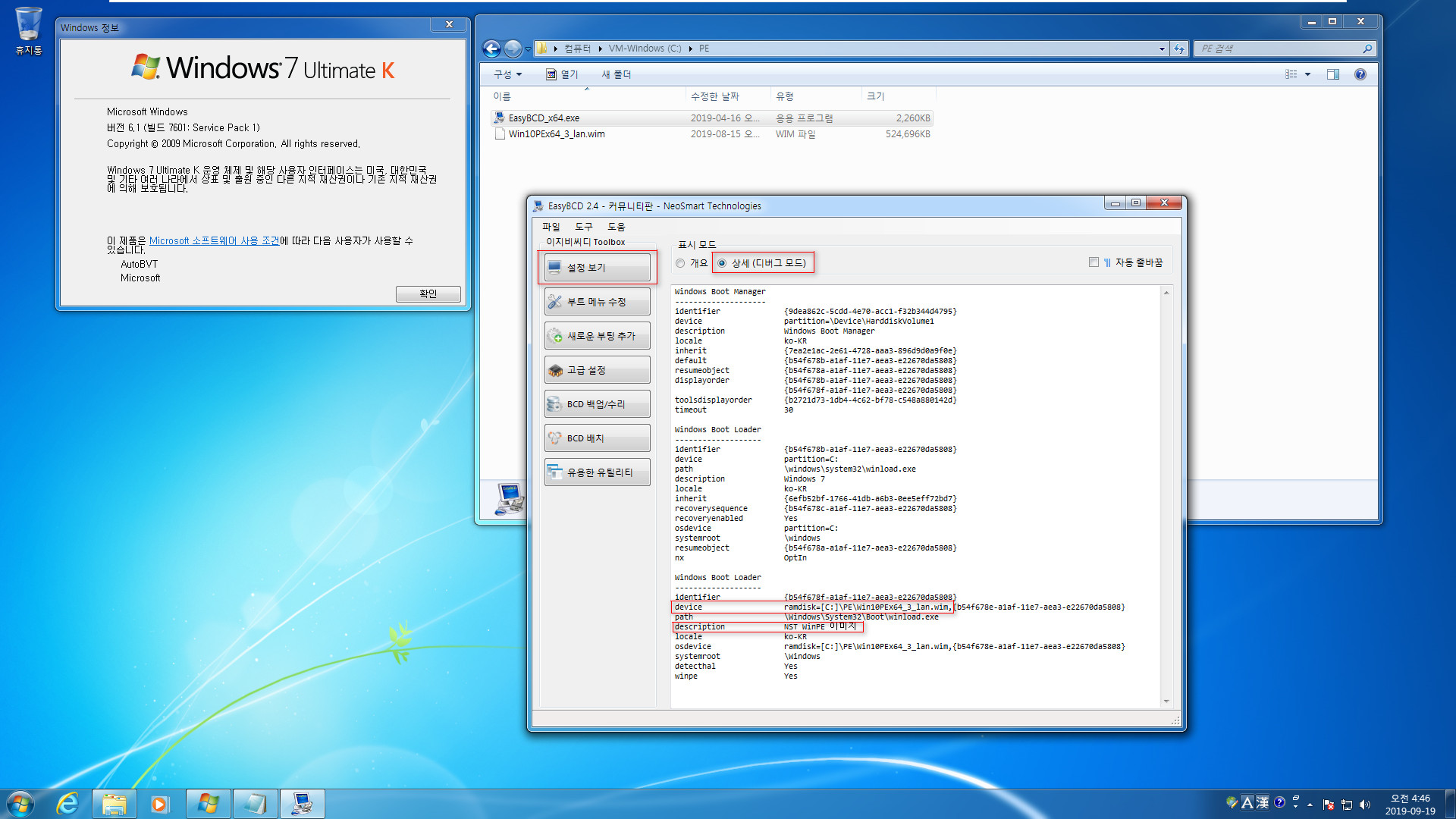This screenshot has width=1456, height=819.
Task: Refresh the Explorer folder view
Action: tap(1178, 49)
